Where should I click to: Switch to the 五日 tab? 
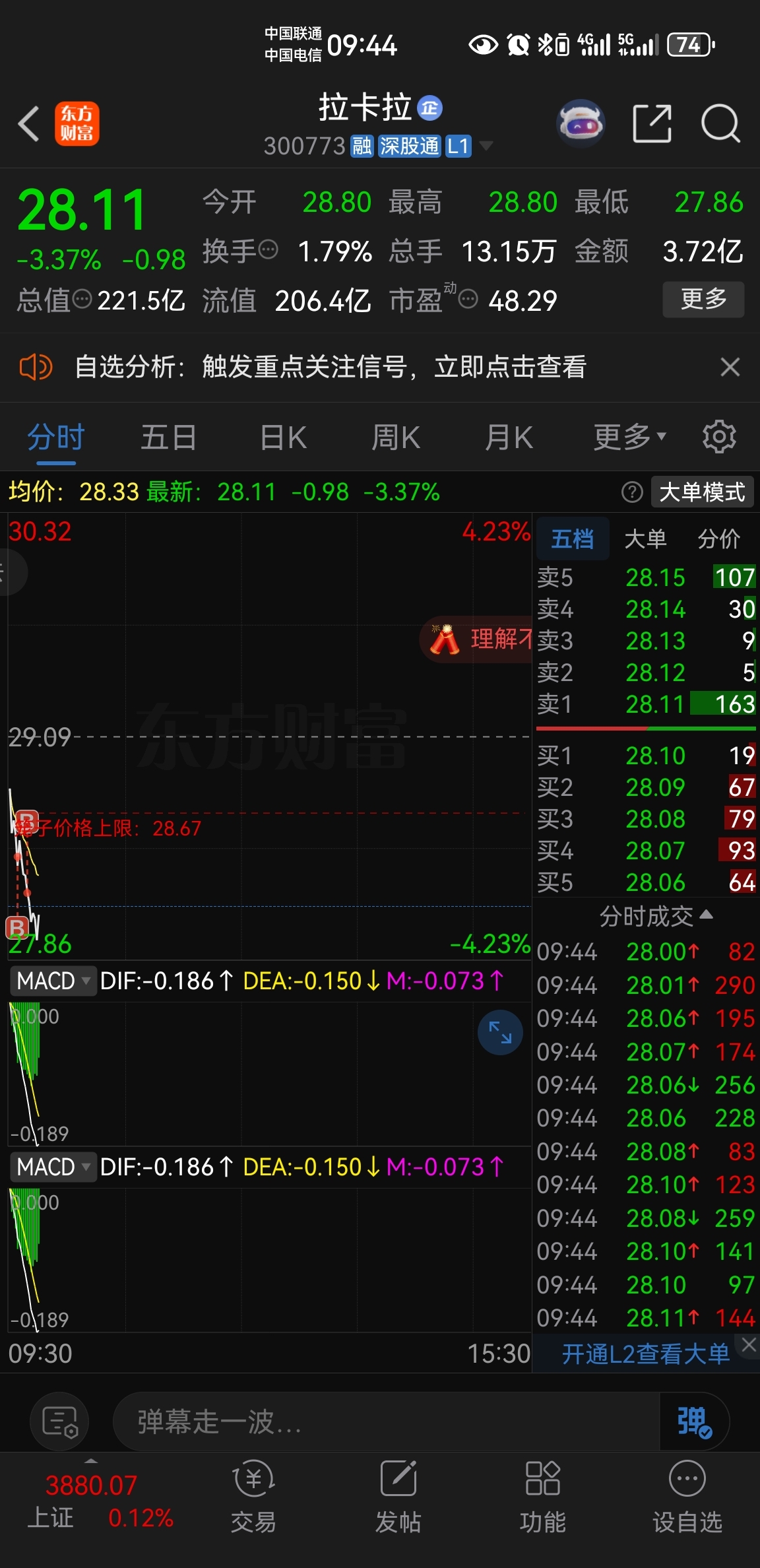pyautogui.click(x=169, y=437)
